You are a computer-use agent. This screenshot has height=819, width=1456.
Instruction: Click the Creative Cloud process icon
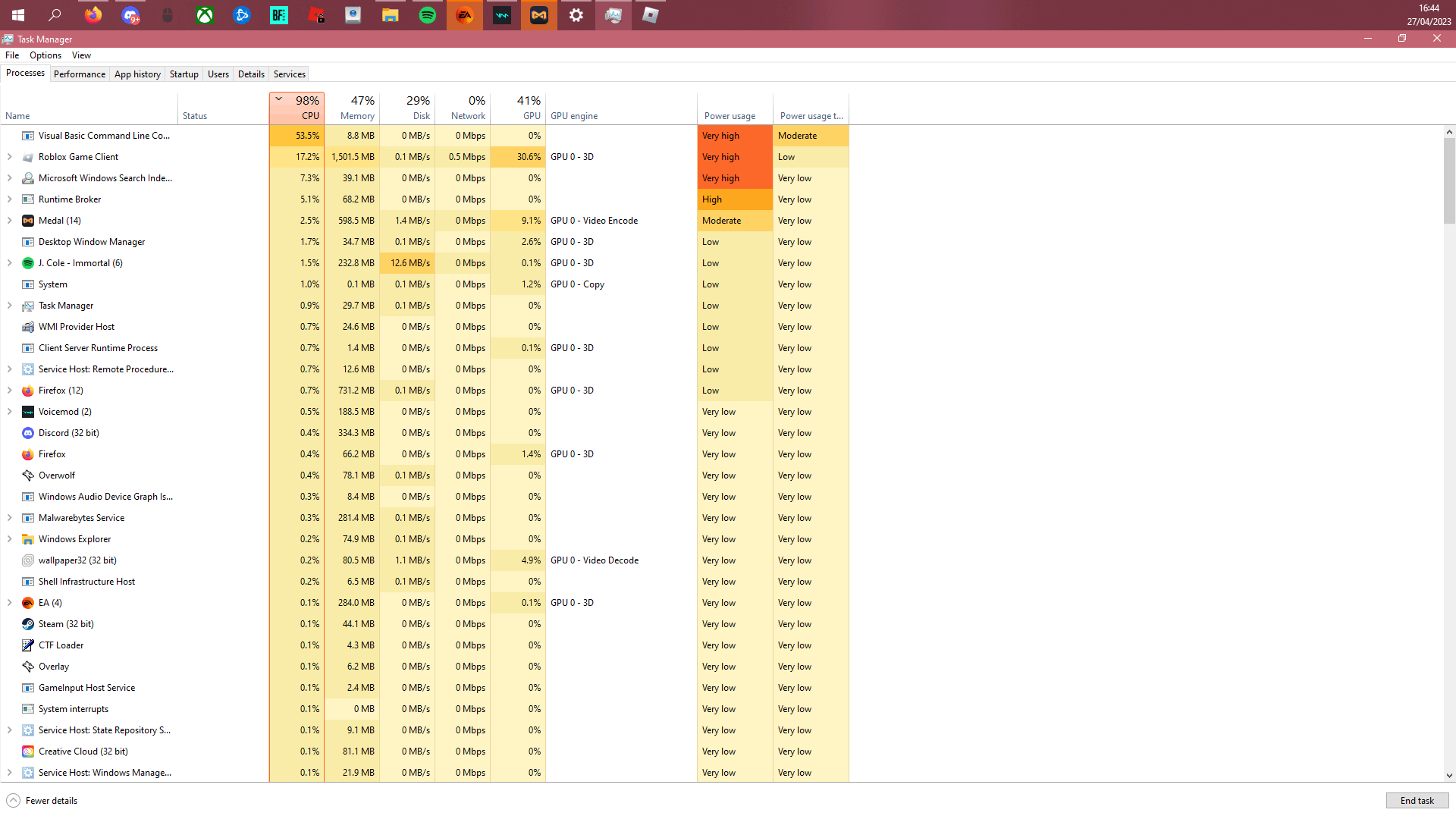click(28, 752)
